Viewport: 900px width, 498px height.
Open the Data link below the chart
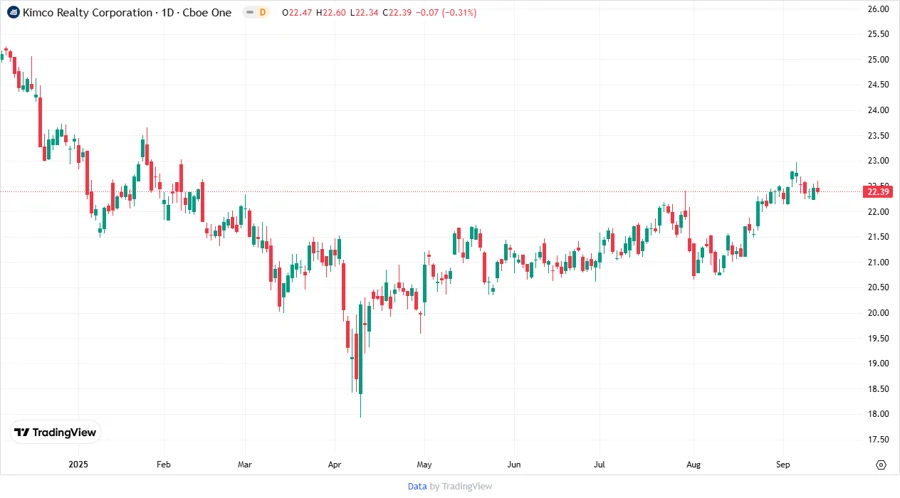pyautogui.click(x=417, y=486)
